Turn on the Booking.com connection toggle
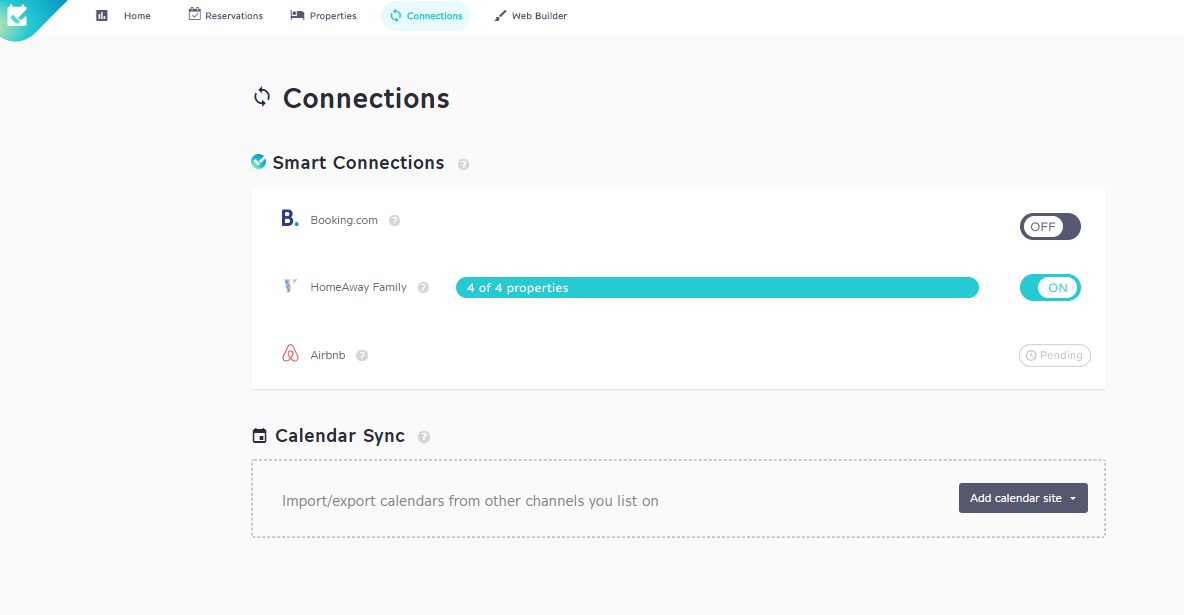Viewport: 1184px width, 615px height. tap(1050, 227)
